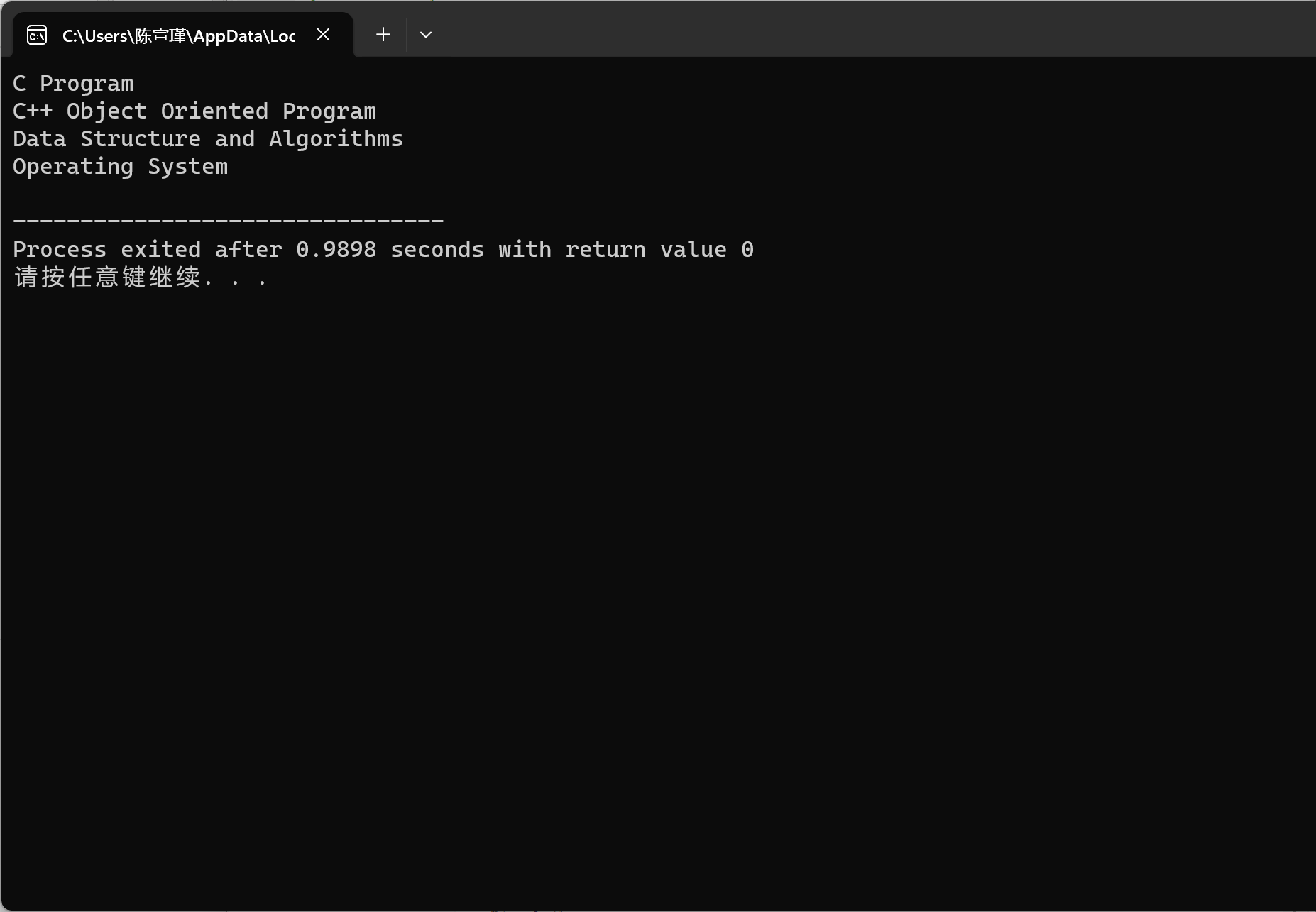Click the word 'Operating' in the fourth line

tap(73, 167)
